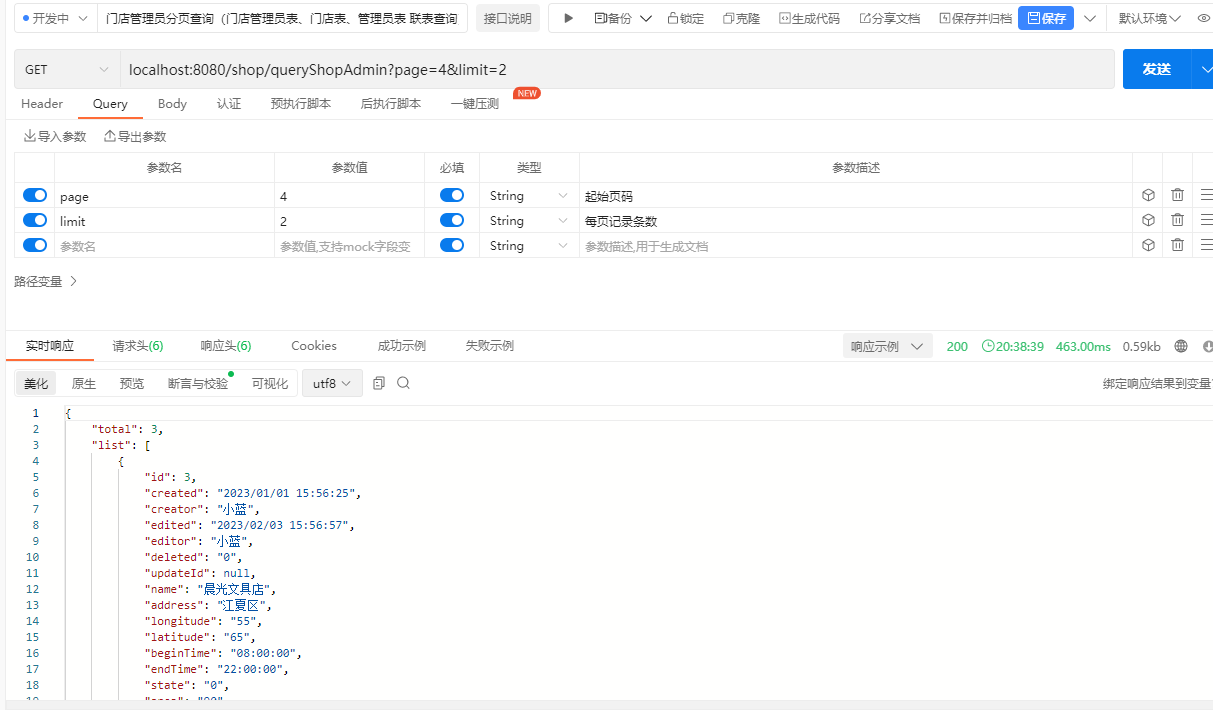The width and height of the screenshot is (1213, 710).
Task: Enable the globe icon near response size
Action: click(1181, 346)
